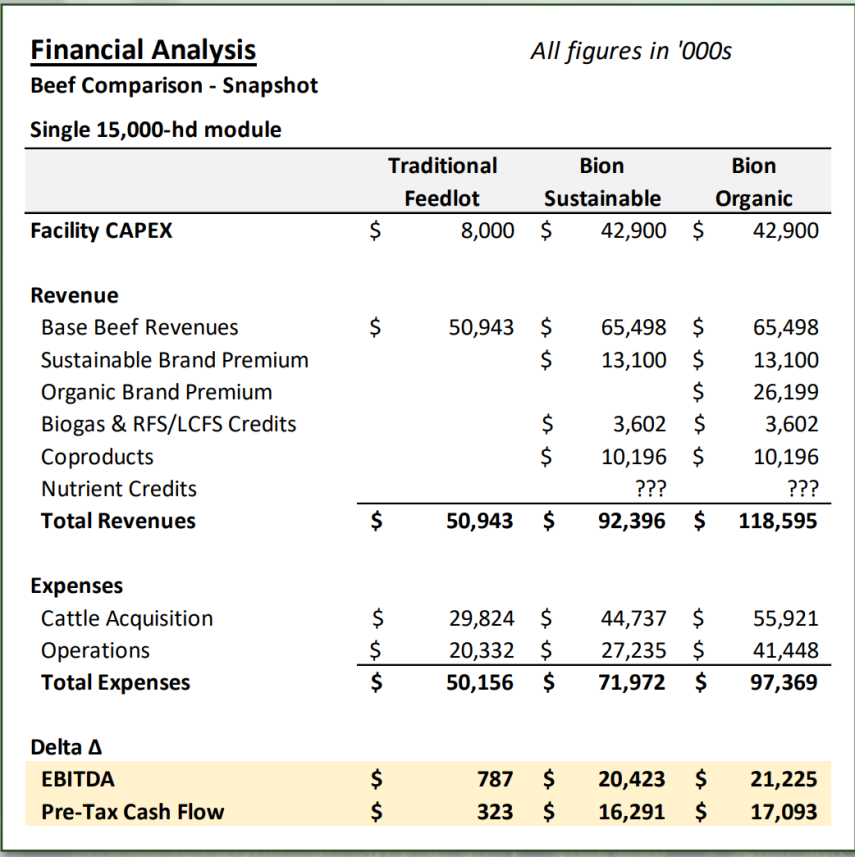855x857 pixels.
Task: Select the 27,235 Operations value
Action: coord(634,650)
